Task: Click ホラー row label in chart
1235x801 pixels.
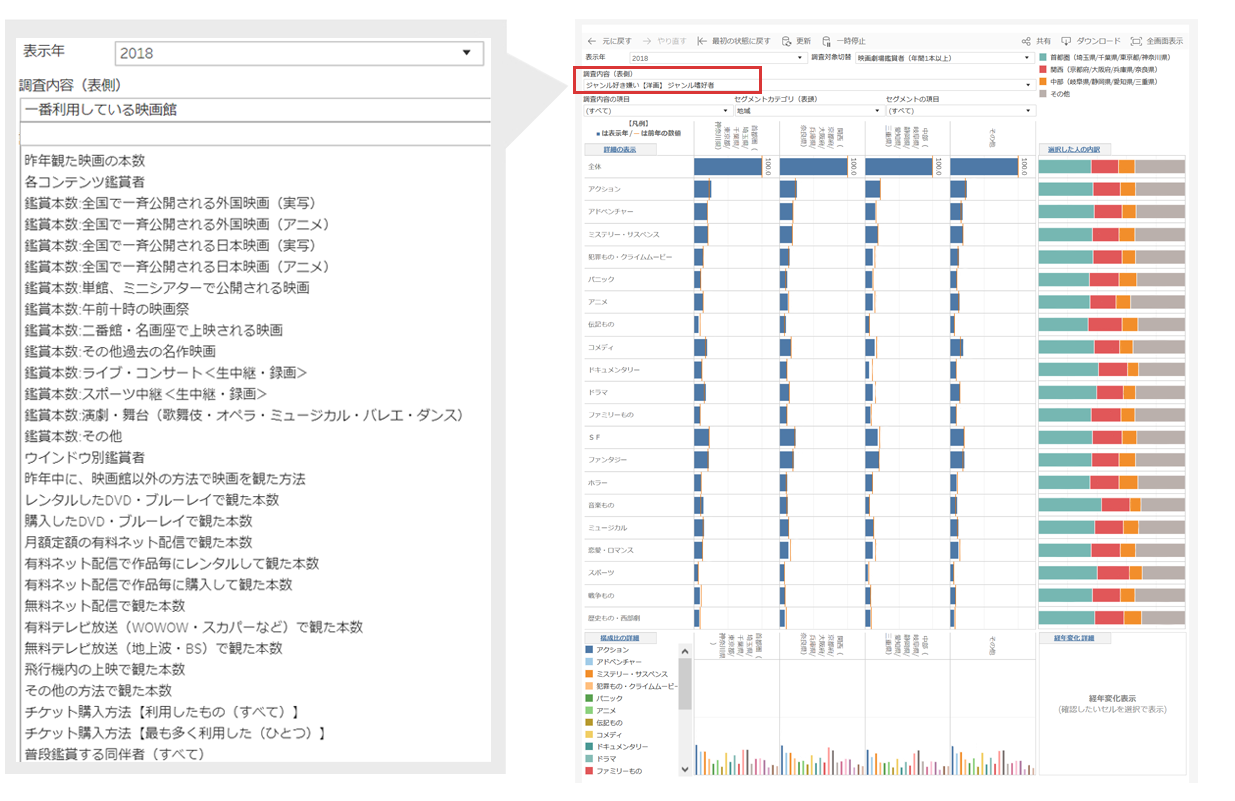Action: point(598,483)
